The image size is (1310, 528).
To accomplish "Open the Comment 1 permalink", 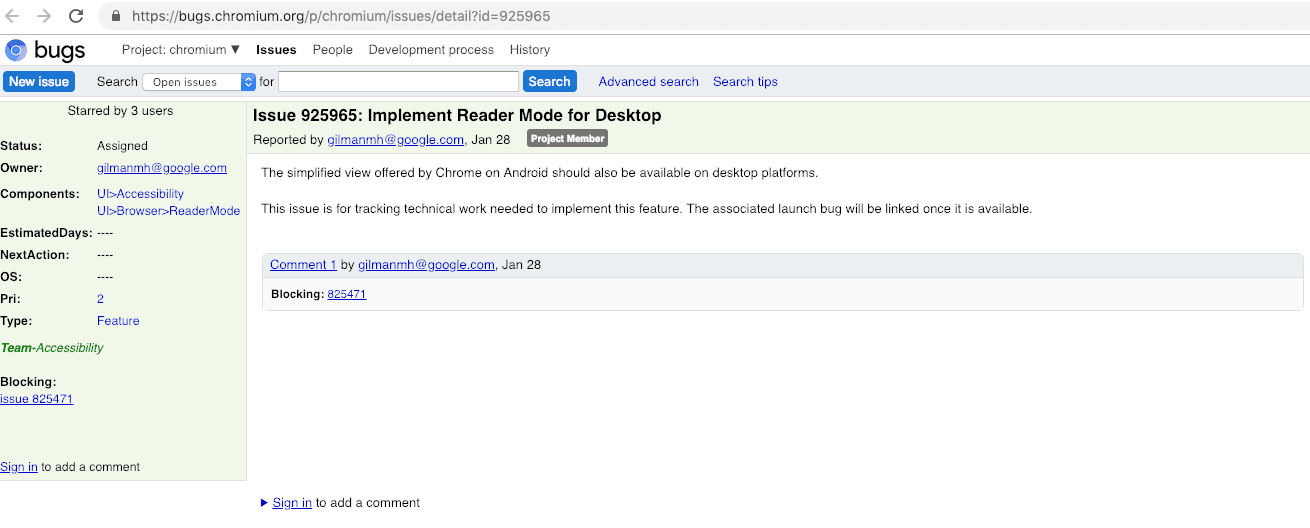I will 303,265.
